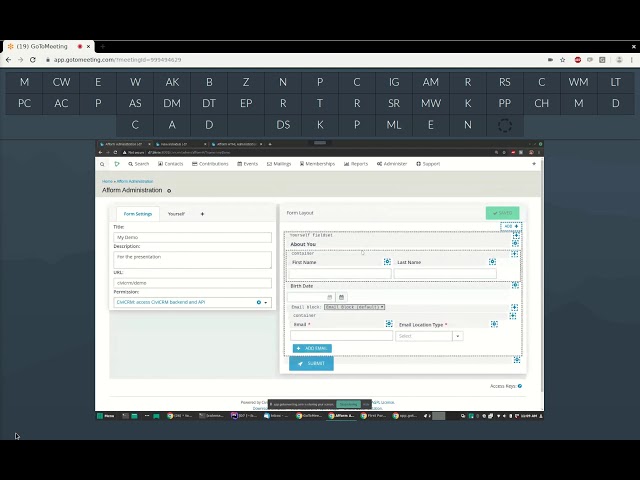Image resolution: width=640 pixels, height=480 pixels.
Task: Click the Afform Administration breadcrumb link
Action: point(135,181)
